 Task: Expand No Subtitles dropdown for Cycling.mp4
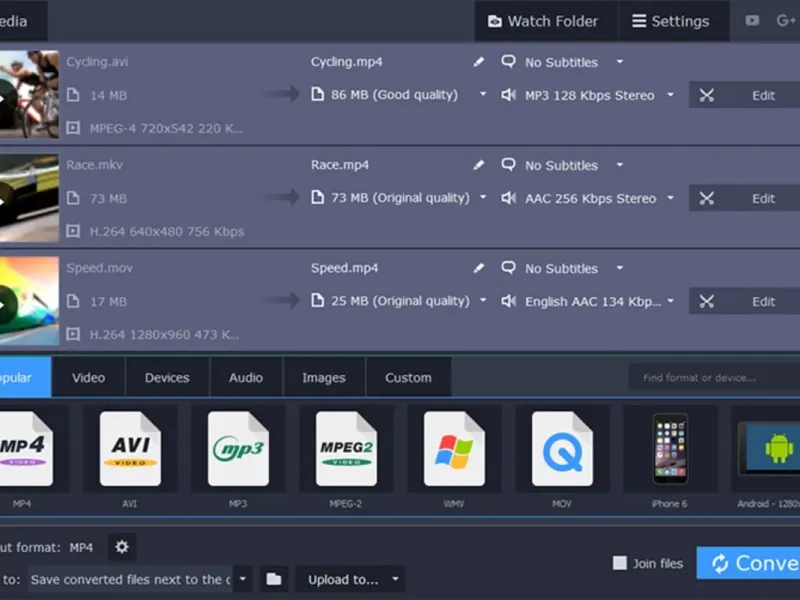(620, 62)
